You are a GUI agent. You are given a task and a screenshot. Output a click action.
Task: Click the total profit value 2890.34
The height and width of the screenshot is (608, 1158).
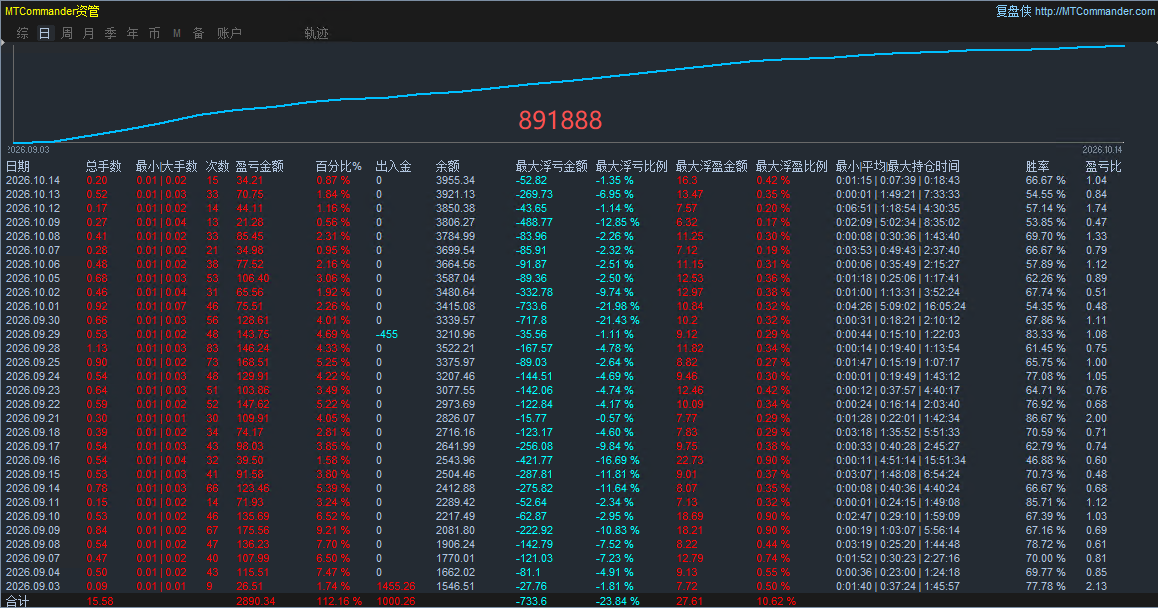click(x=256, y=601)
